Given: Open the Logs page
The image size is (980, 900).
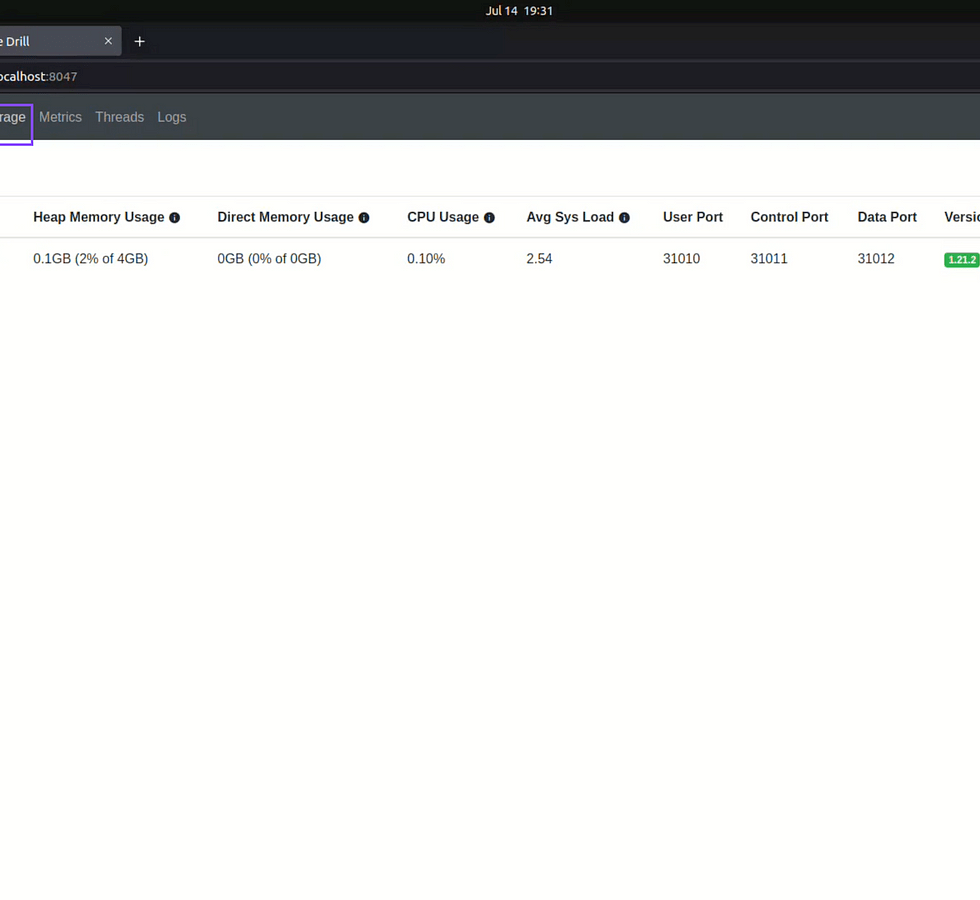Looking at the screenshot, I should [x=172, y=117].
